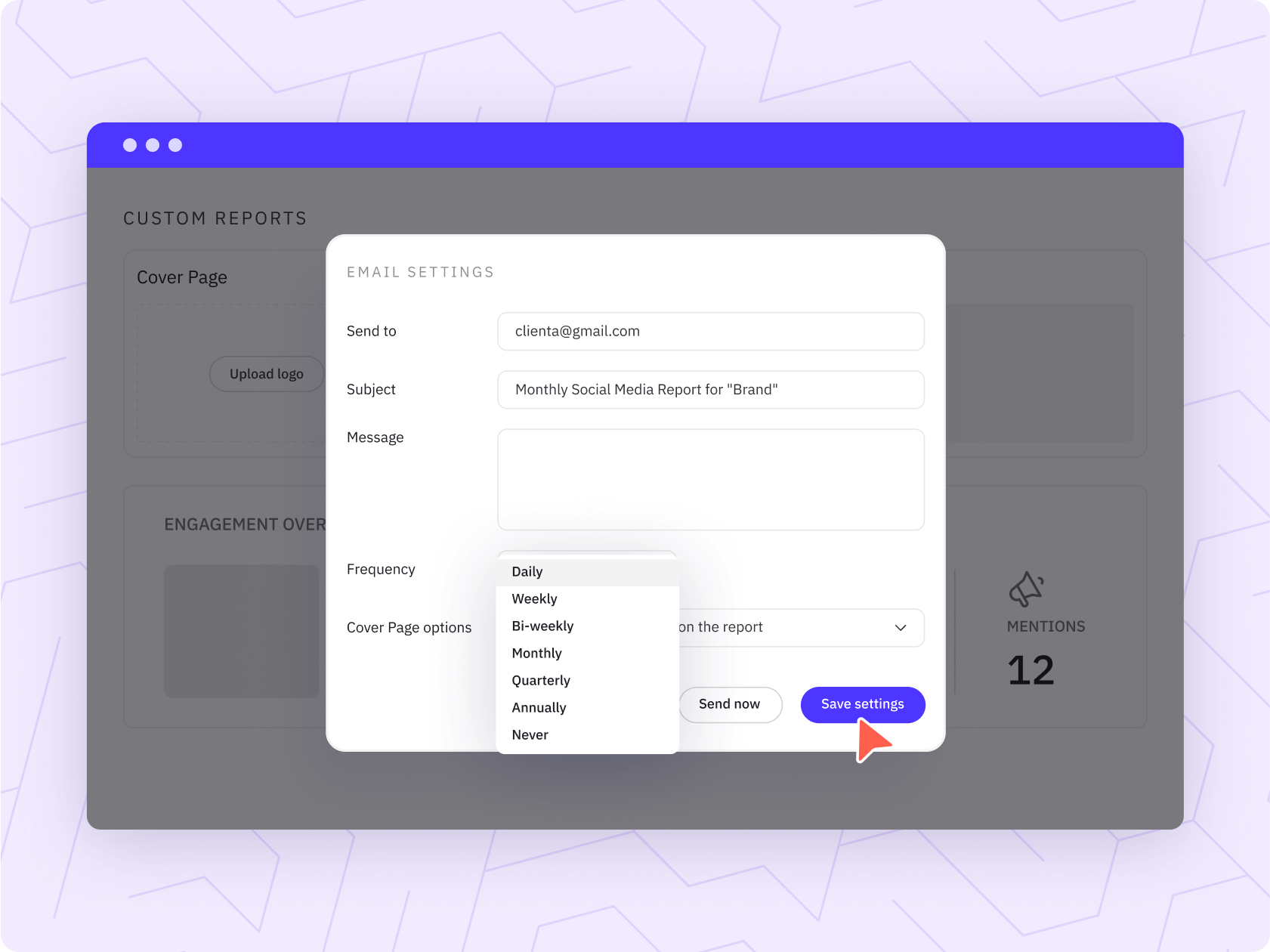The width and height of the screenshot is (1270, 952).
Task: Click the Cover Page title text
Action: click(182, 277)
